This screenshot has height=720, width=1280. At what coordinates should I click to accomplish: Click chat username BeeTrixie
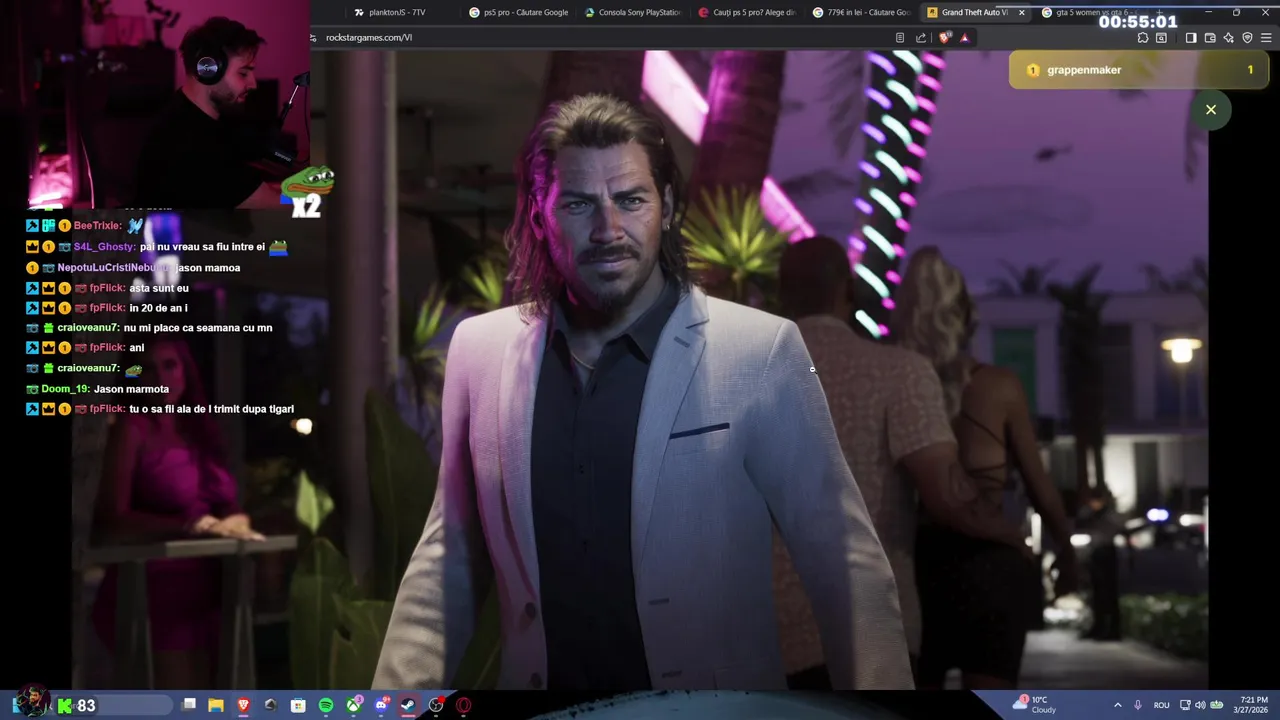pyautogui.click(x=97, y=226)
